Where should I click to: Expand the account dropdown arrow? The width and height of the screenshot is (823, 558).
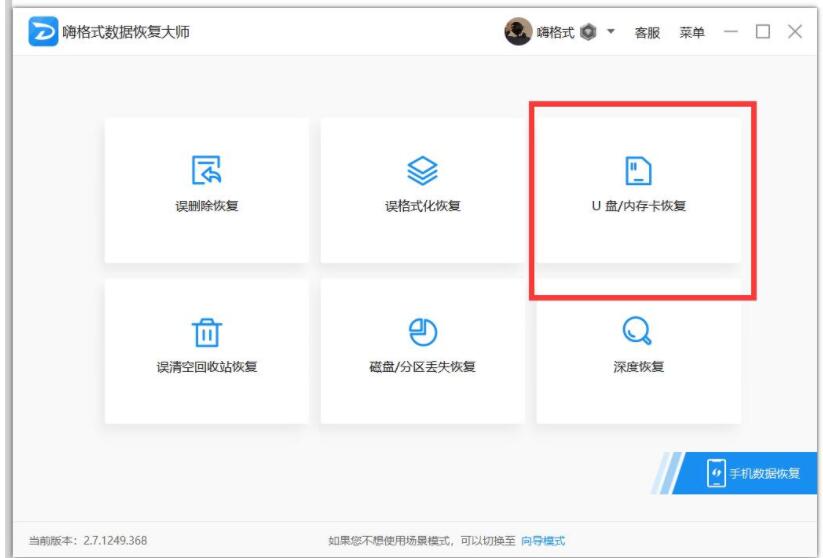611,31
